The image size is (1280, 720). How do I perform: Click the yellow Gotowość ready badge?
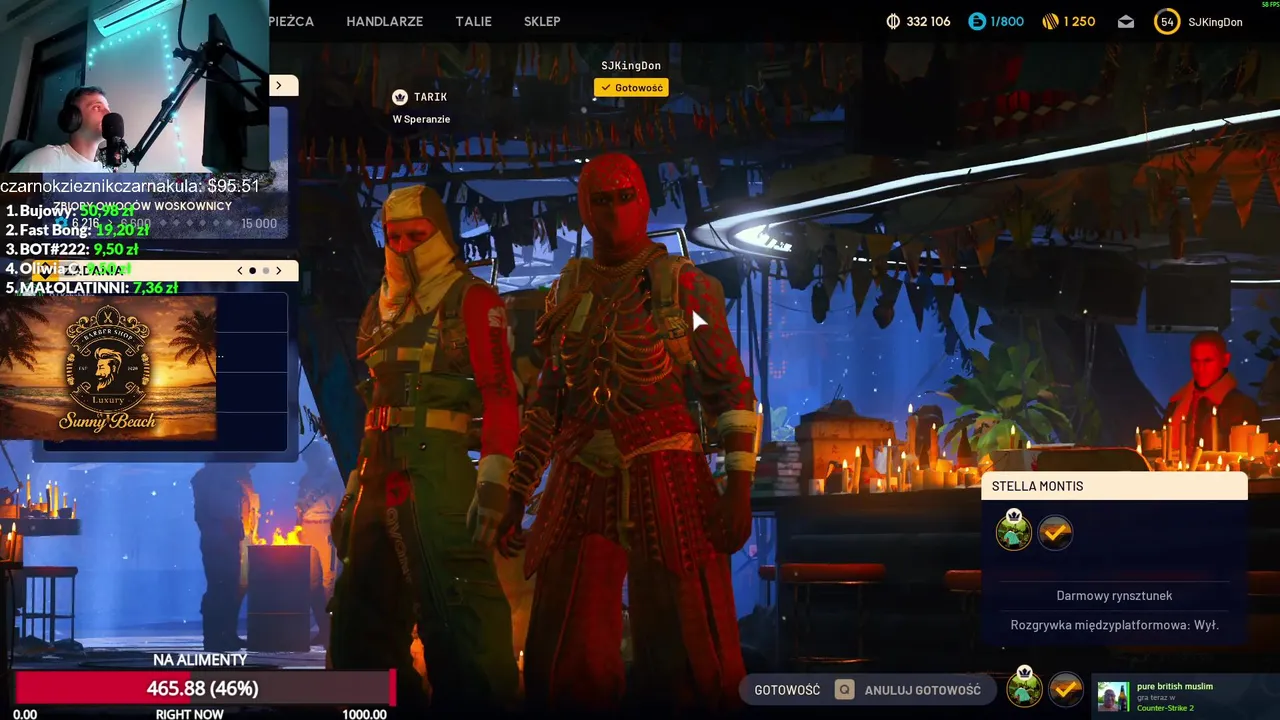click(631, 88)
